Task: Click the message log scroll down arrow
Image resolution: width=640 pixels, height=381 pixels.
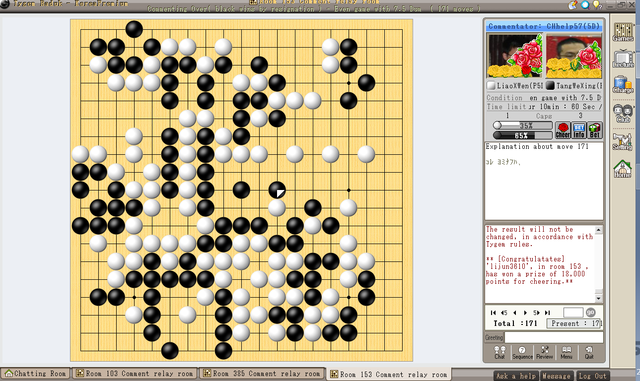Action: click(598, 299)
